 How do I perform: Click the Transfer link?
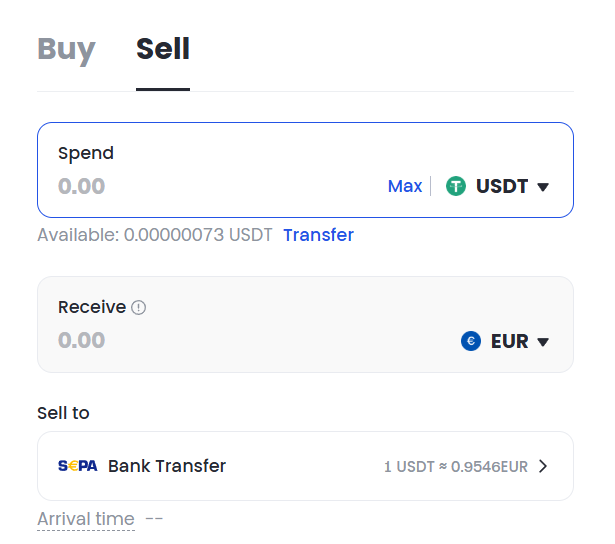point(318,235)
